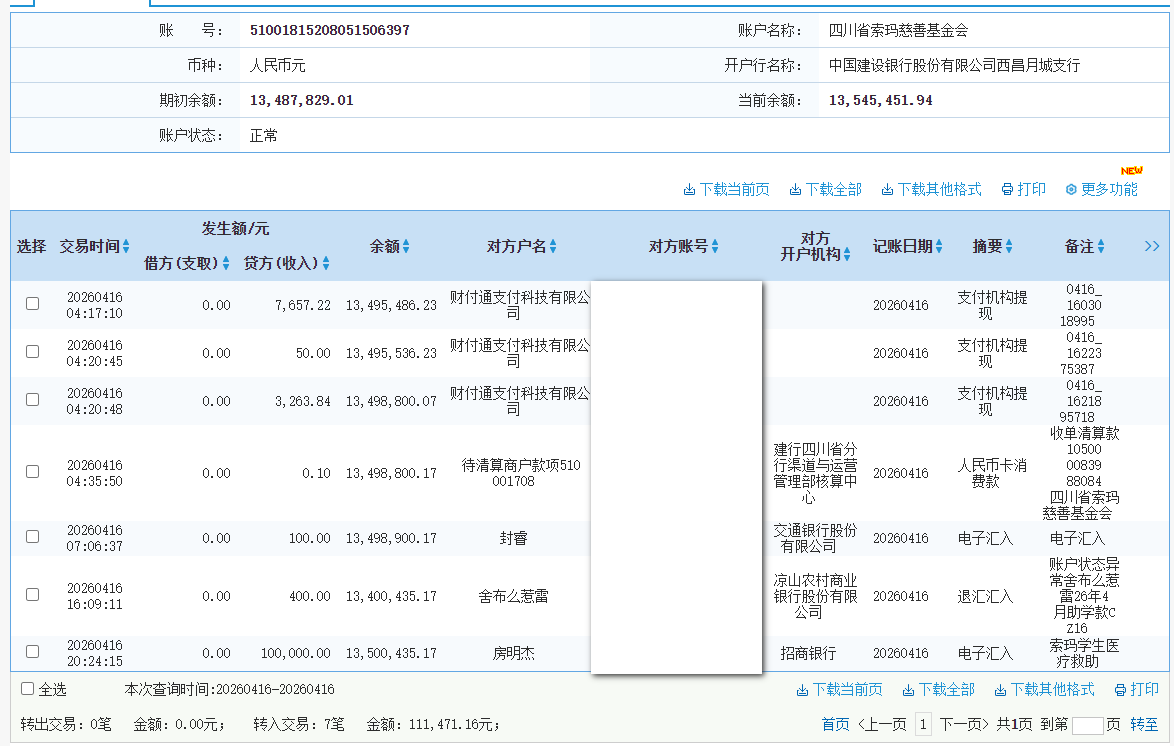Viewport: 1174px width, 746px height.
Task: Expand hidden columns with the >> chevron
Action: point(1151,246)
